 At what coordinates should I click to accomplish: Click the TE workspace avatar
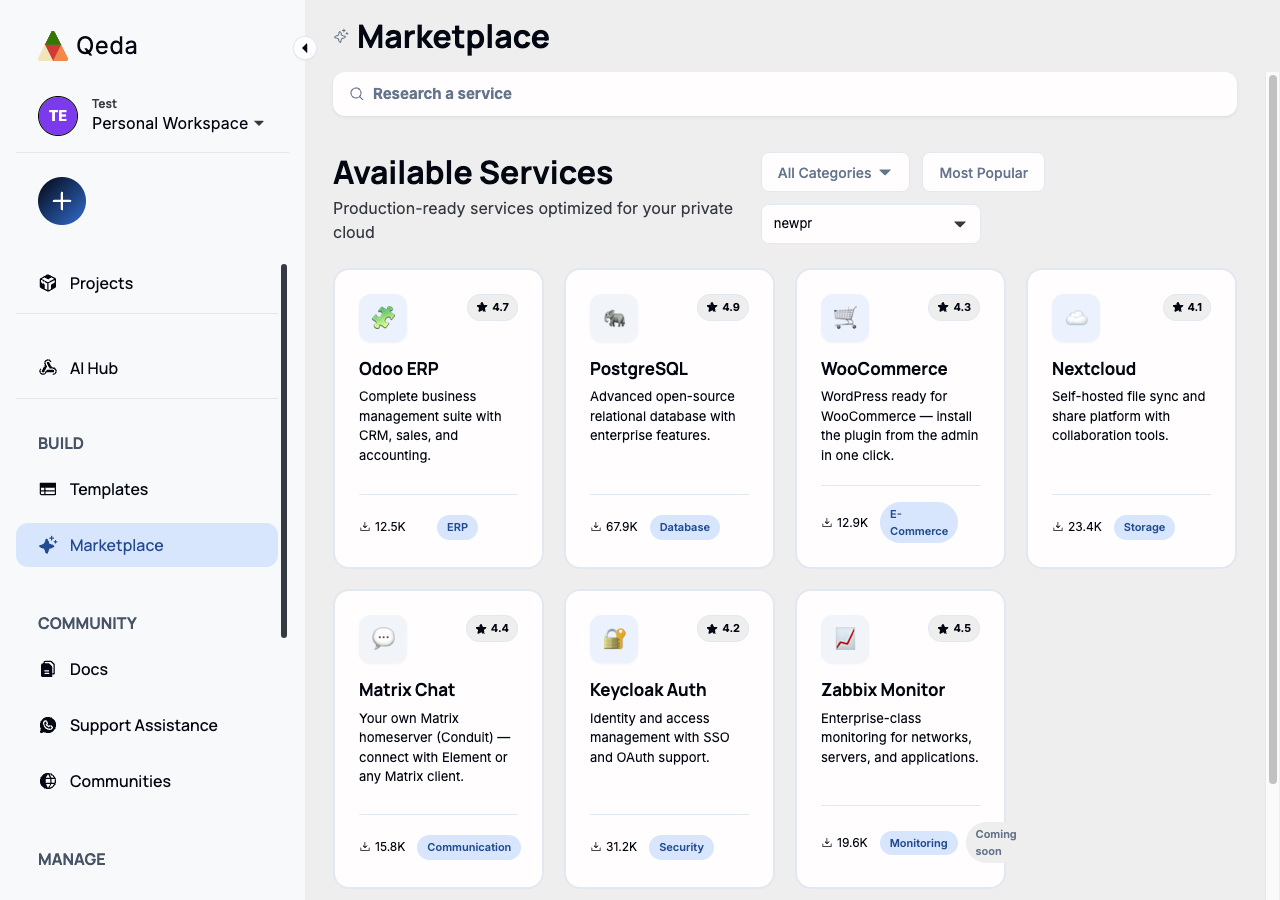point(58,116)
